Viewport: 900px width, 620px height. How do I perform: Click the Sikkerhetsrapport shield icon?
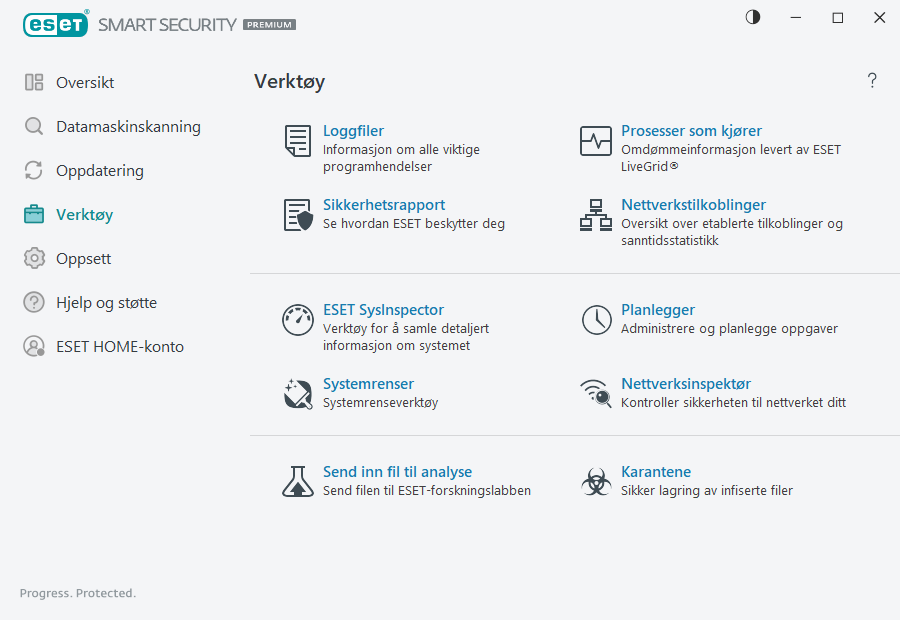coord(297,215)
